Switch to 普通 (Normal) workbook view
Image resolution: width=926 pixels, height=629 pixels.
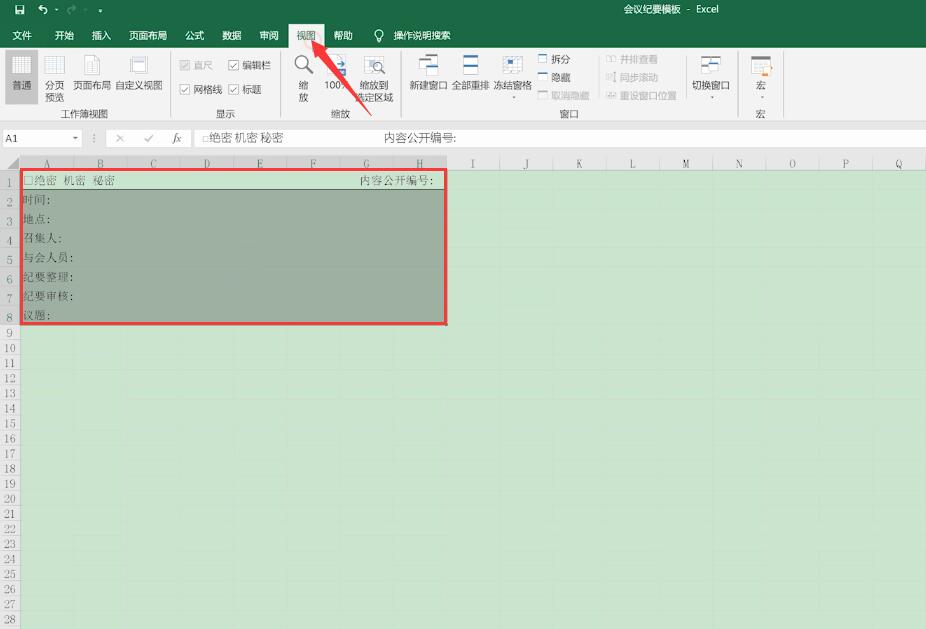point(22,76)
